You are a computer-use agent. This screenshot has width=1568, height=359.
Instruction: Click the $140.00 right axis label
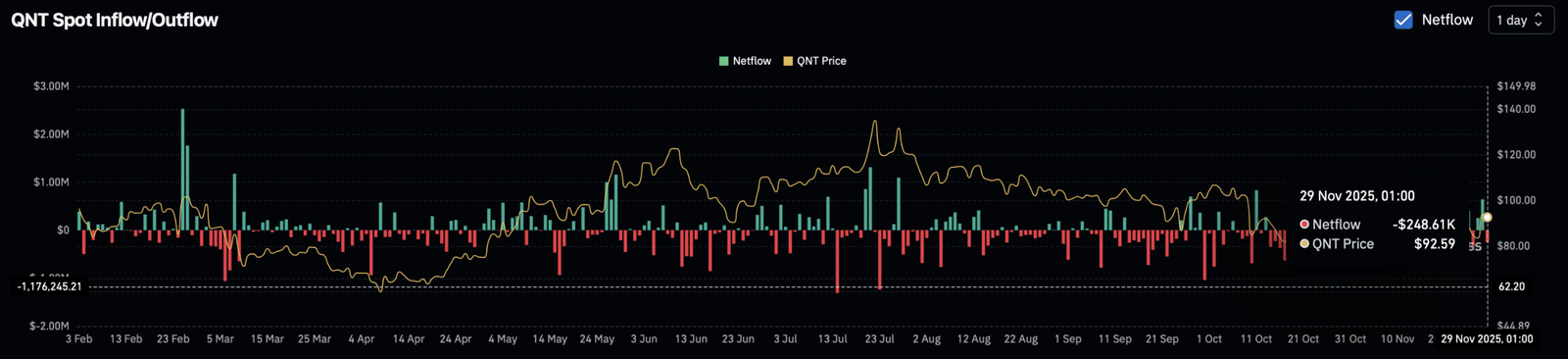click(x=1516, y=109)
